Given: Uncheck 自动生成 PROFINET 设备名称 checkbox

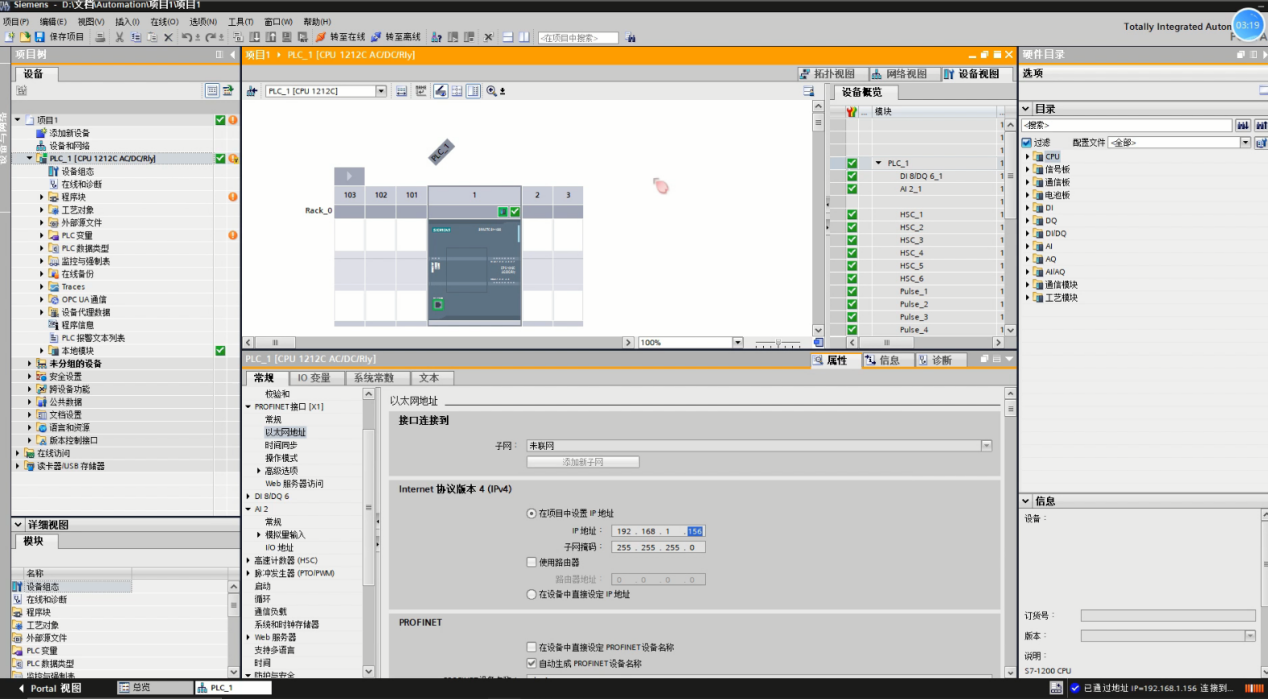Looking at the screenshot, I should [x=532, y=663].
